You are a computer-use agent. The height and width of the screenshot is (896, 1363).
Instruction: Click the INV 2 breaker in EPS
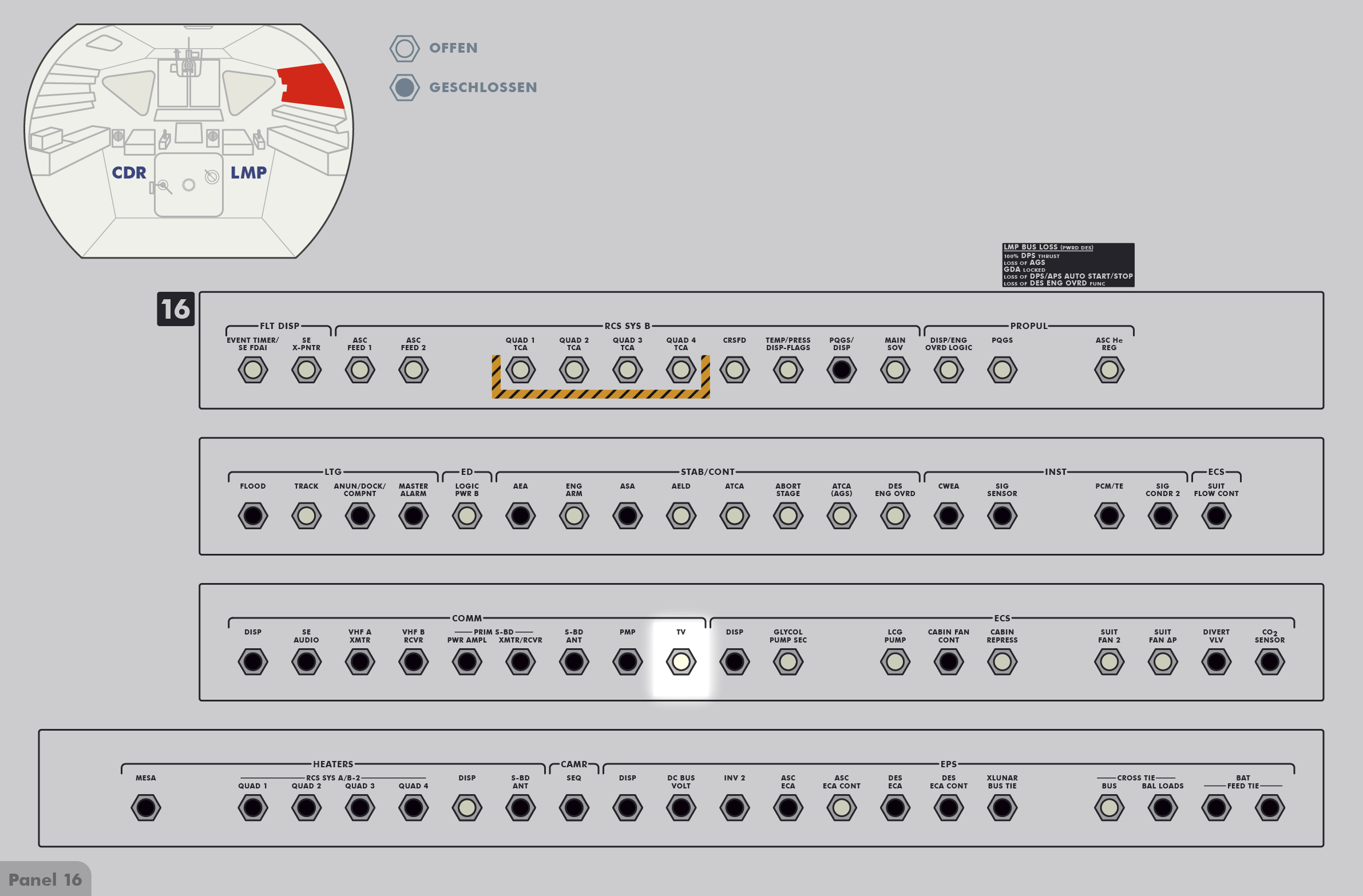(734, 808)
